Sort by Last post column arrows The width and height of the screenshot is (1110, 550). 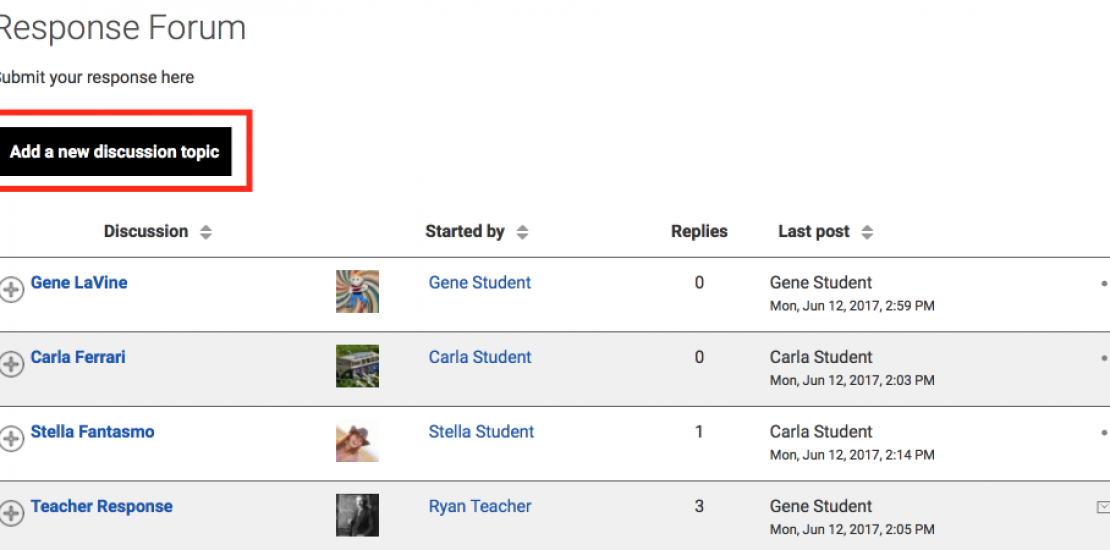(x=867, y=232)
